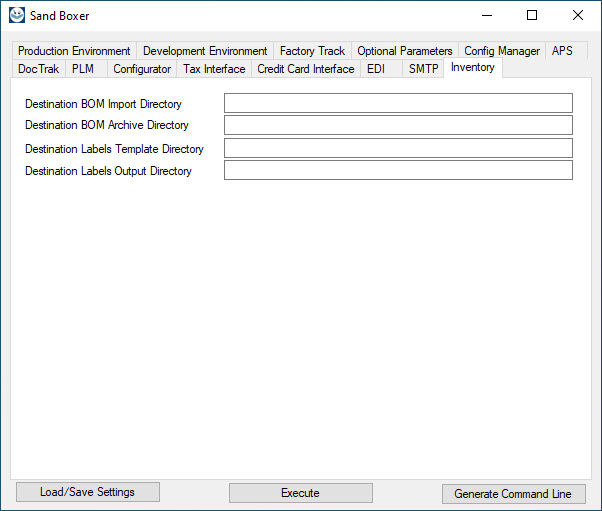Focus the Destination BOM Archive Directory field

coord(398,125)
